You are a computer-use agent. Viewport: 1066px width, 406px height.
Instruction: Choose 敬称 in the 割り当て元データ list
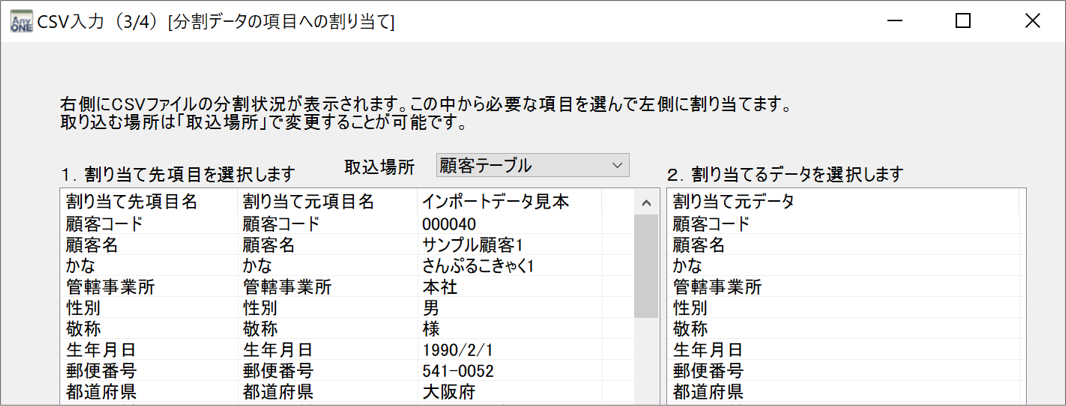690,329
